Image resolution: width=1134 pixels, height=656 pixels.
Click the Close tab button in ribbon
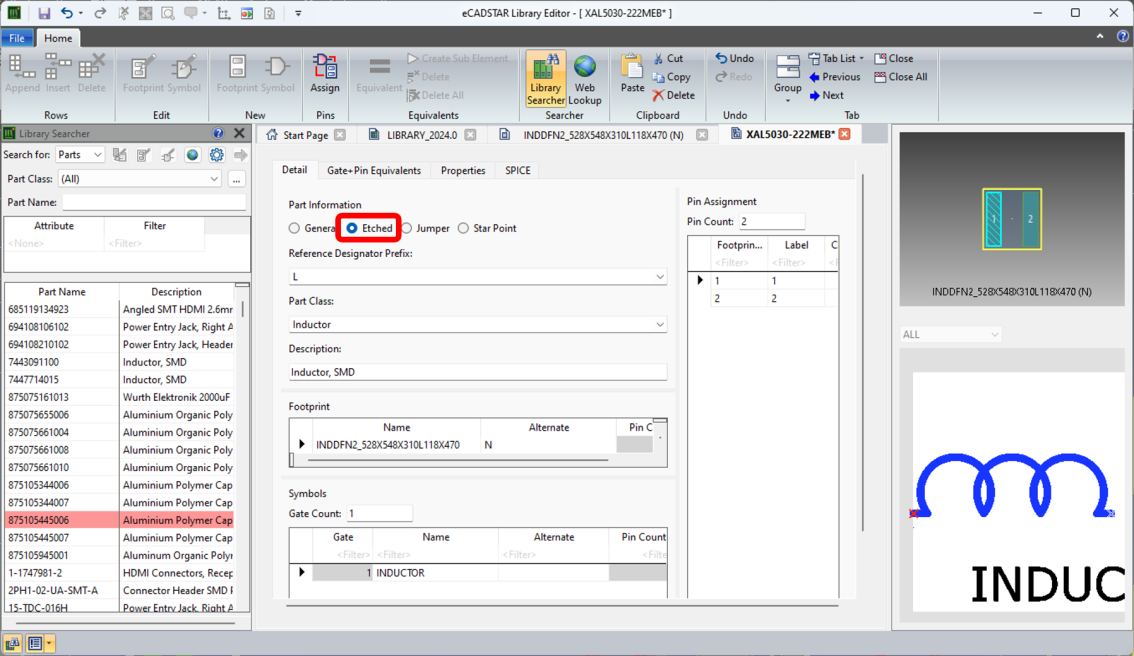[894, 59]
